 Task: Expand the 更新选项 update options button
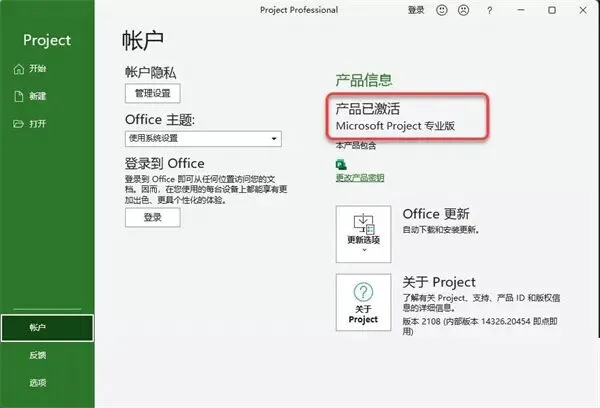click(363, 234)
